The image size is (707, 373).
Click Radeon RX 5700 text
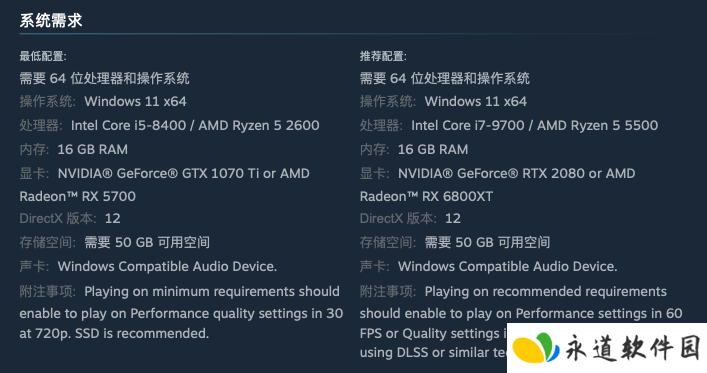coord(78,197)
